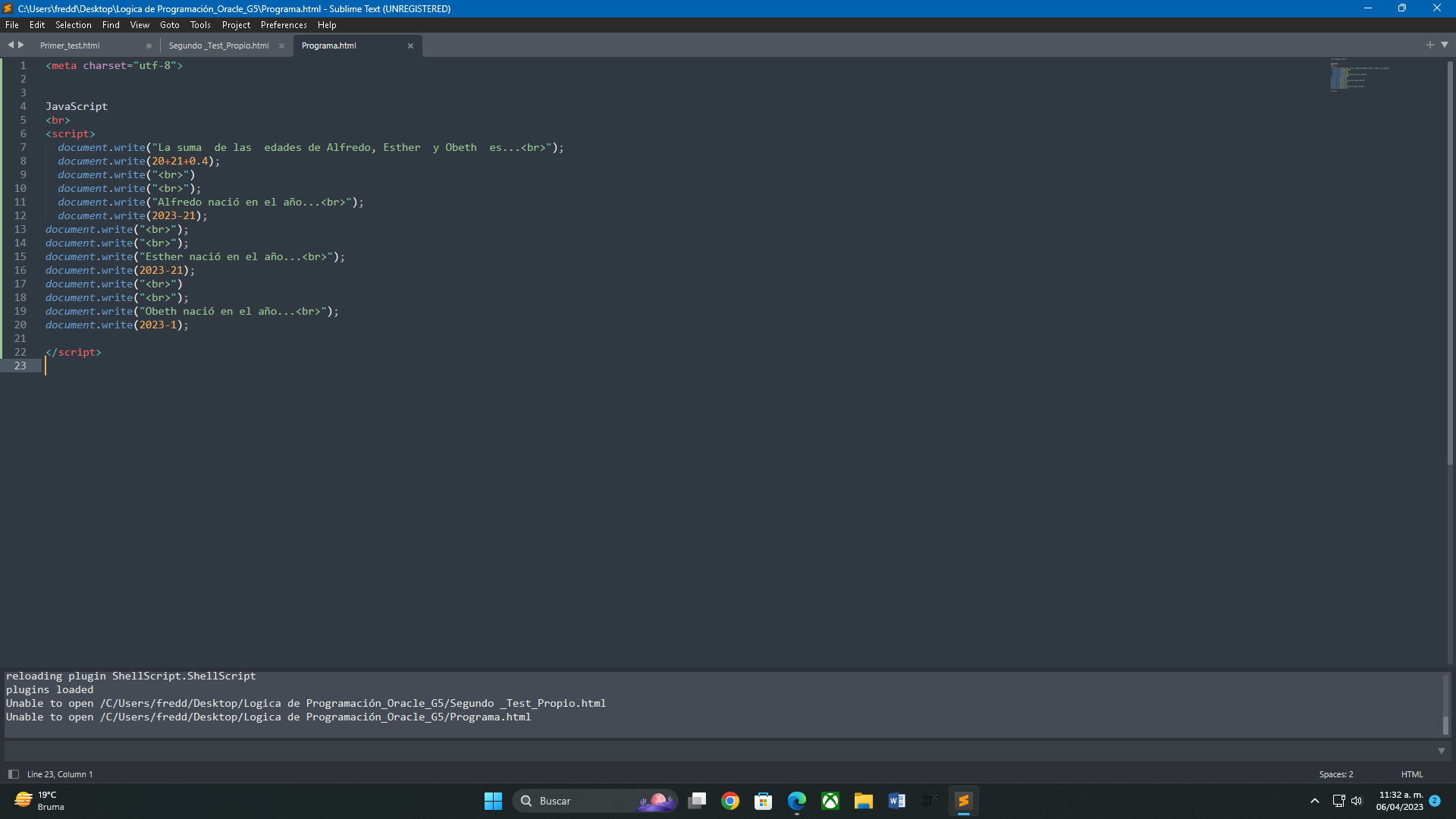1456x819 pixels.
Task: Open Task View on the taskbar
Action: pos(697,801)
